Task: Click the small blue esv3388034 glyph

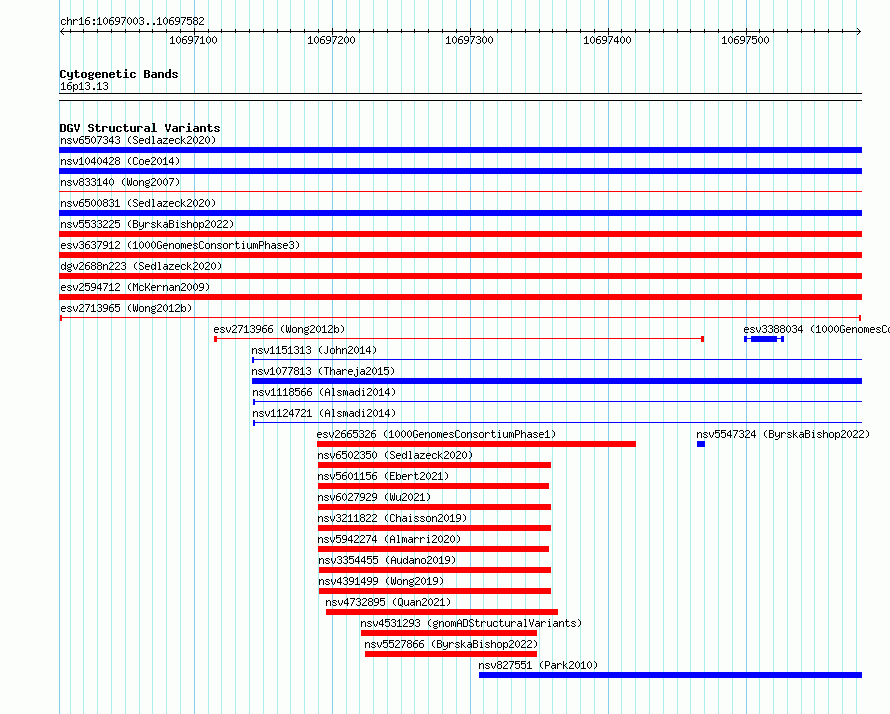Action: 764,339
